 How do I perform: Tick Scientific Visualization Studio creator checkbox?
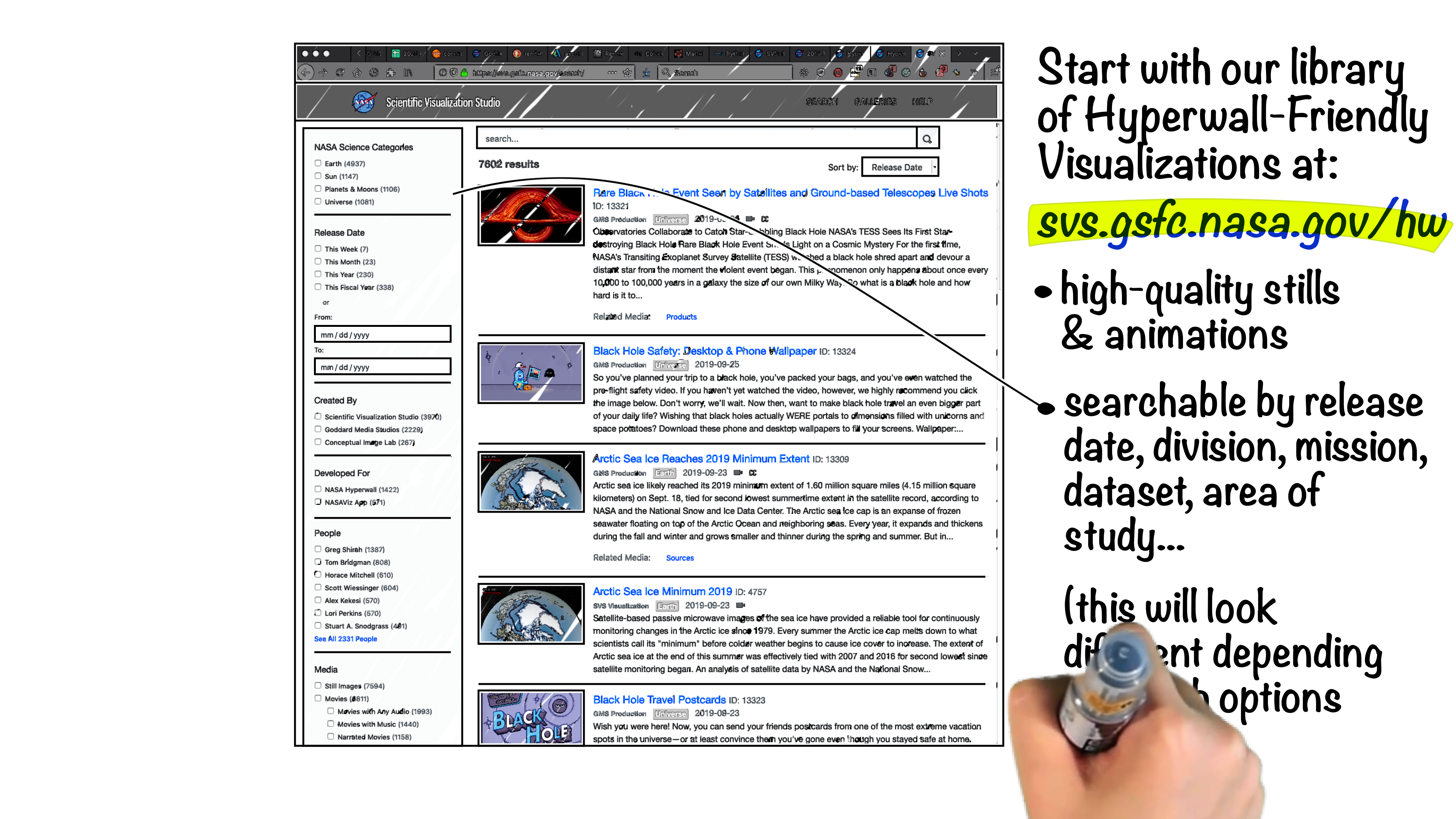[318, 417]
